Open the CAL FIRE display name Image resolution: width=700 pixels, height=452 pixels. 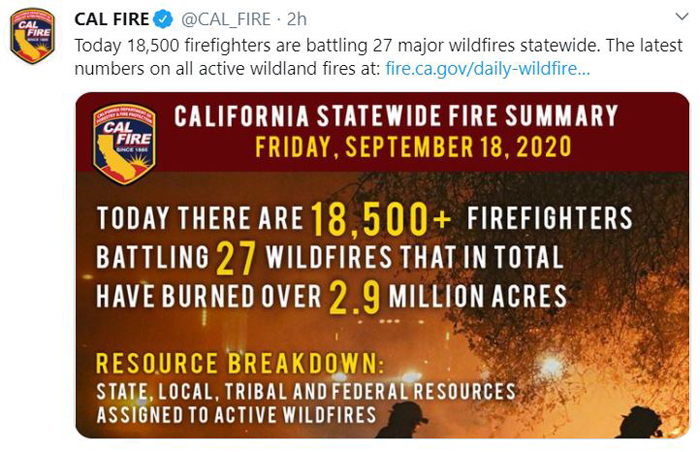pyautogui.click(x=112, y=19)
